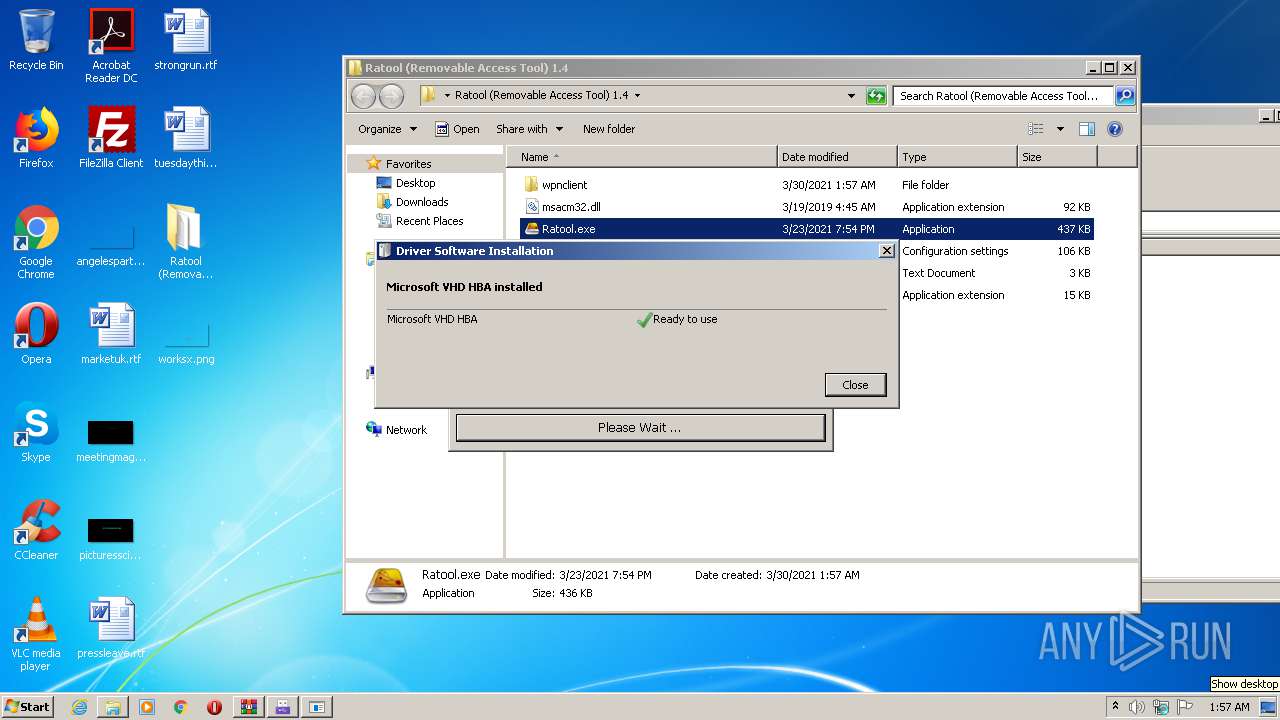Sort by Date modified column header
Screen dimensions: 1280x720
(x=837, y=157)
